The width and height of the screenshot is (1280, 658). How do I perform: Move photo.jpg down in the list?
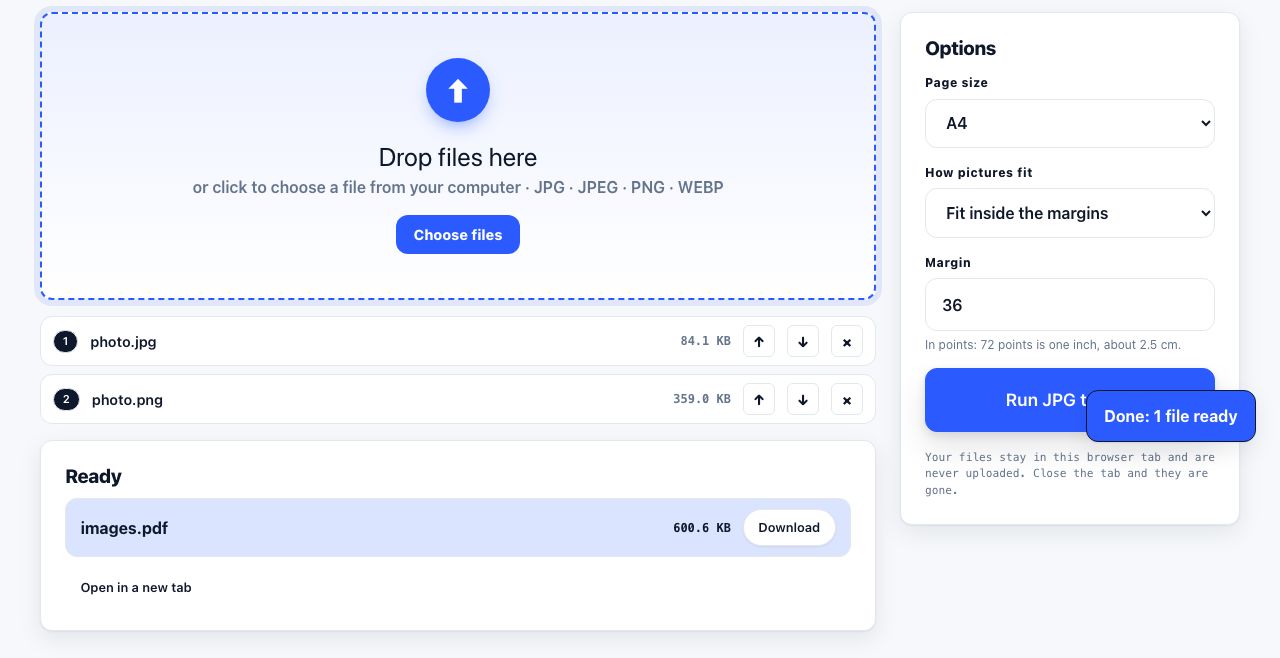coord(803,341)
